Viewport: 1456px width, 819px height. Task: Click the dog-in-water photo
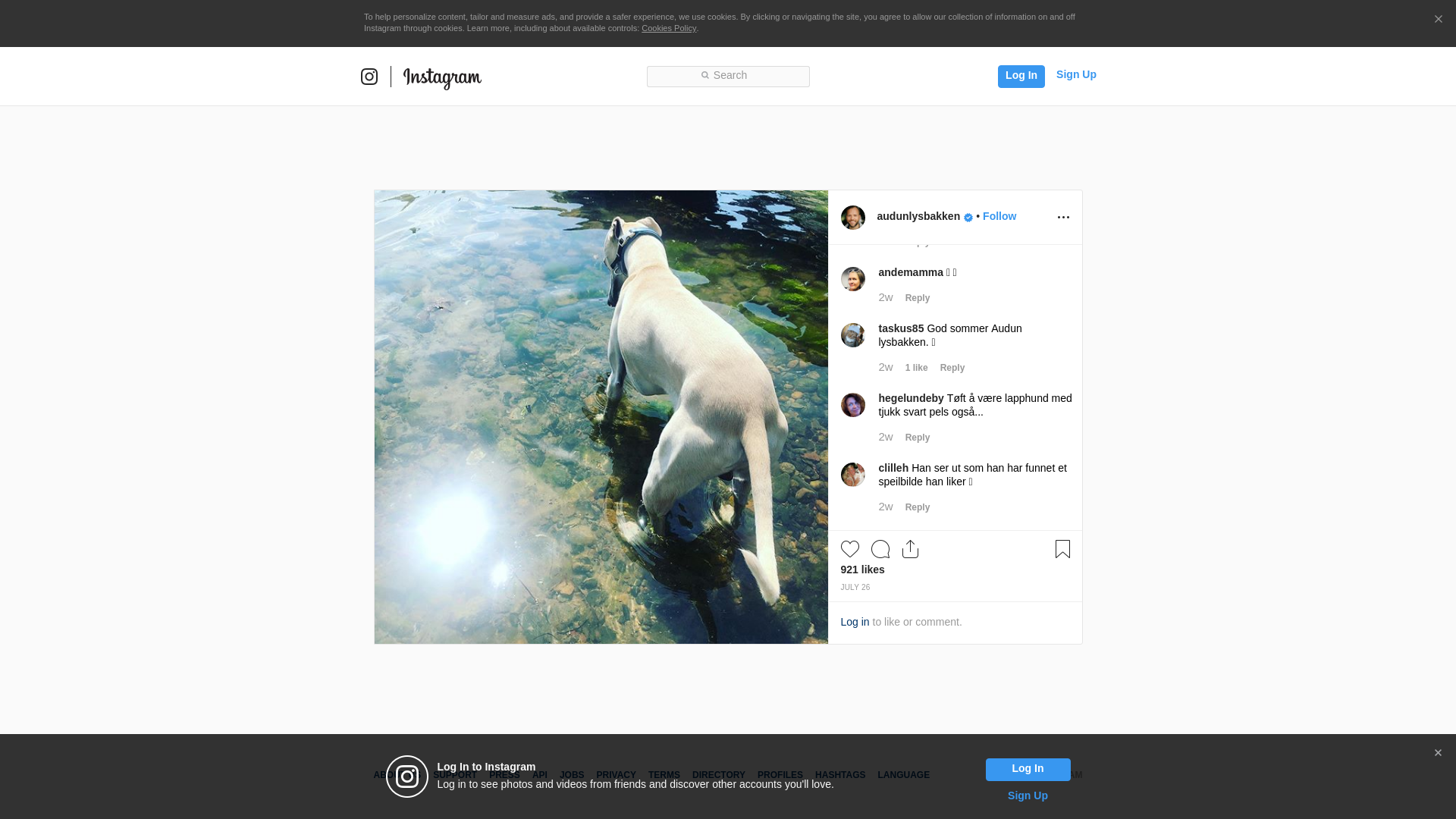coord(601,417)
